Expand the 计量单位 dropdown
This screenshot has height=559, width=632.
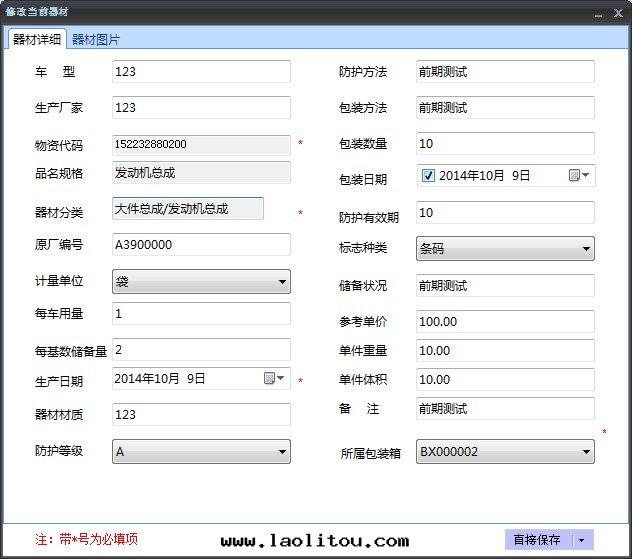[282, 283]
